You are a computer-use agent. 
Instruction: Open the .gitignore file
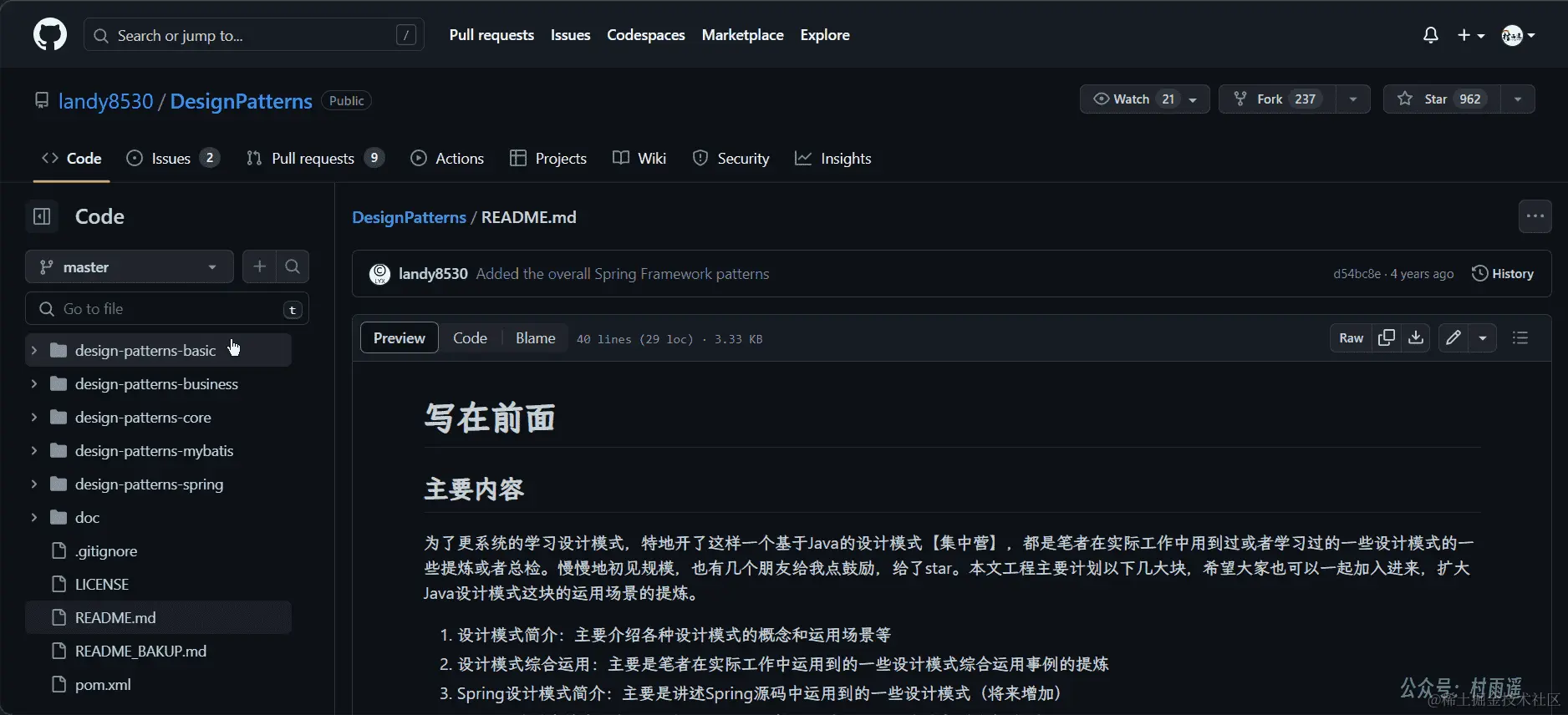[x=159, y=550]
